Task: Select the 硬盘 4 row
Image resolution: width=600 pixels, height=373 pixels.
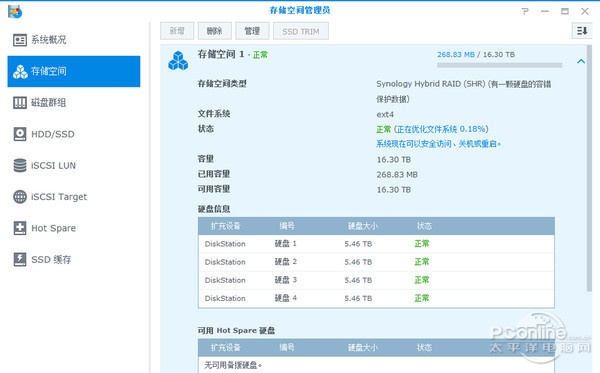Action: (376, 298)
